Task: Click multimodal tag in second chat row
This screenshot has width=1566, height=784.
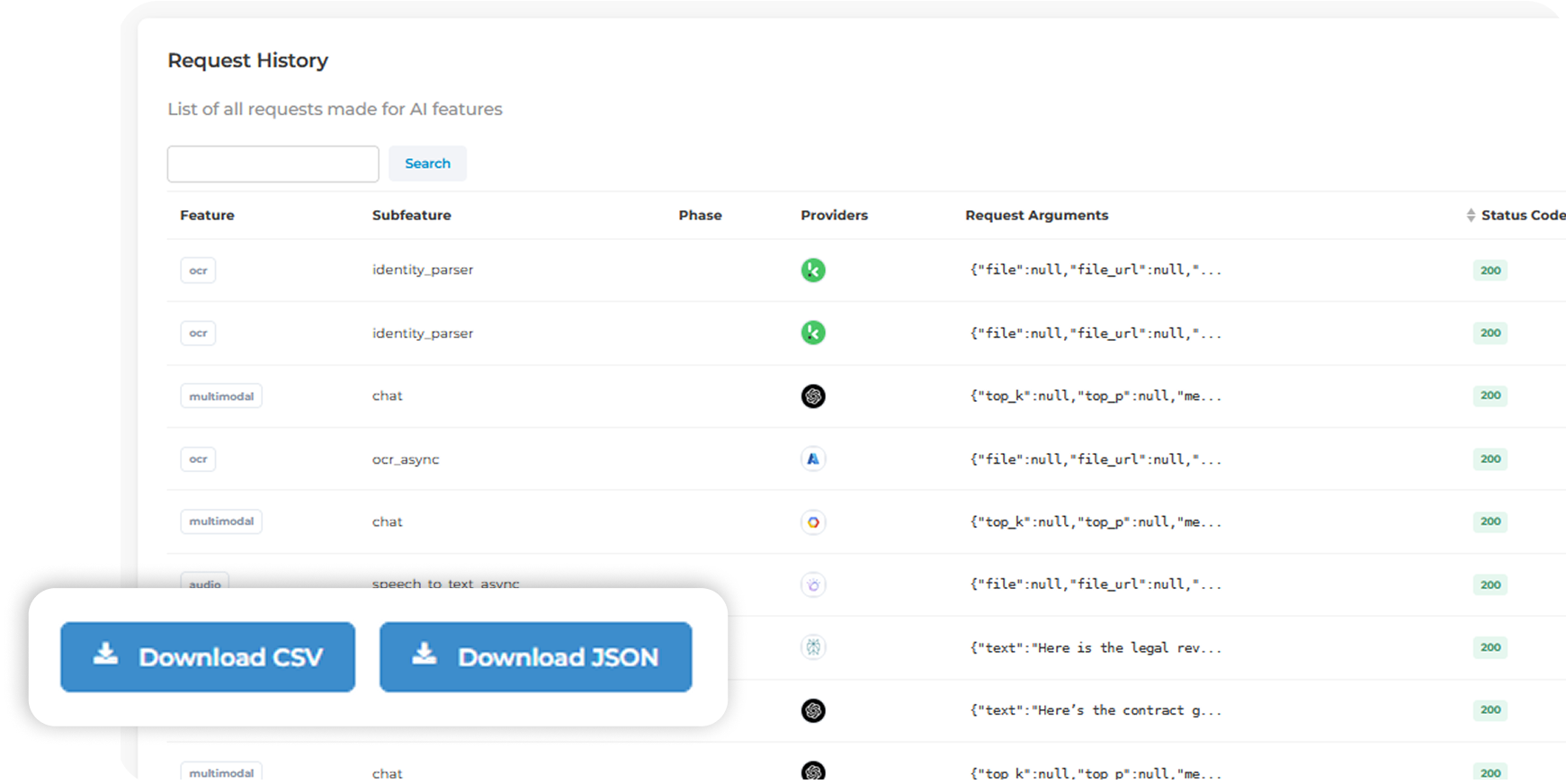Action: pyautogui.click(x=221, y=521)
